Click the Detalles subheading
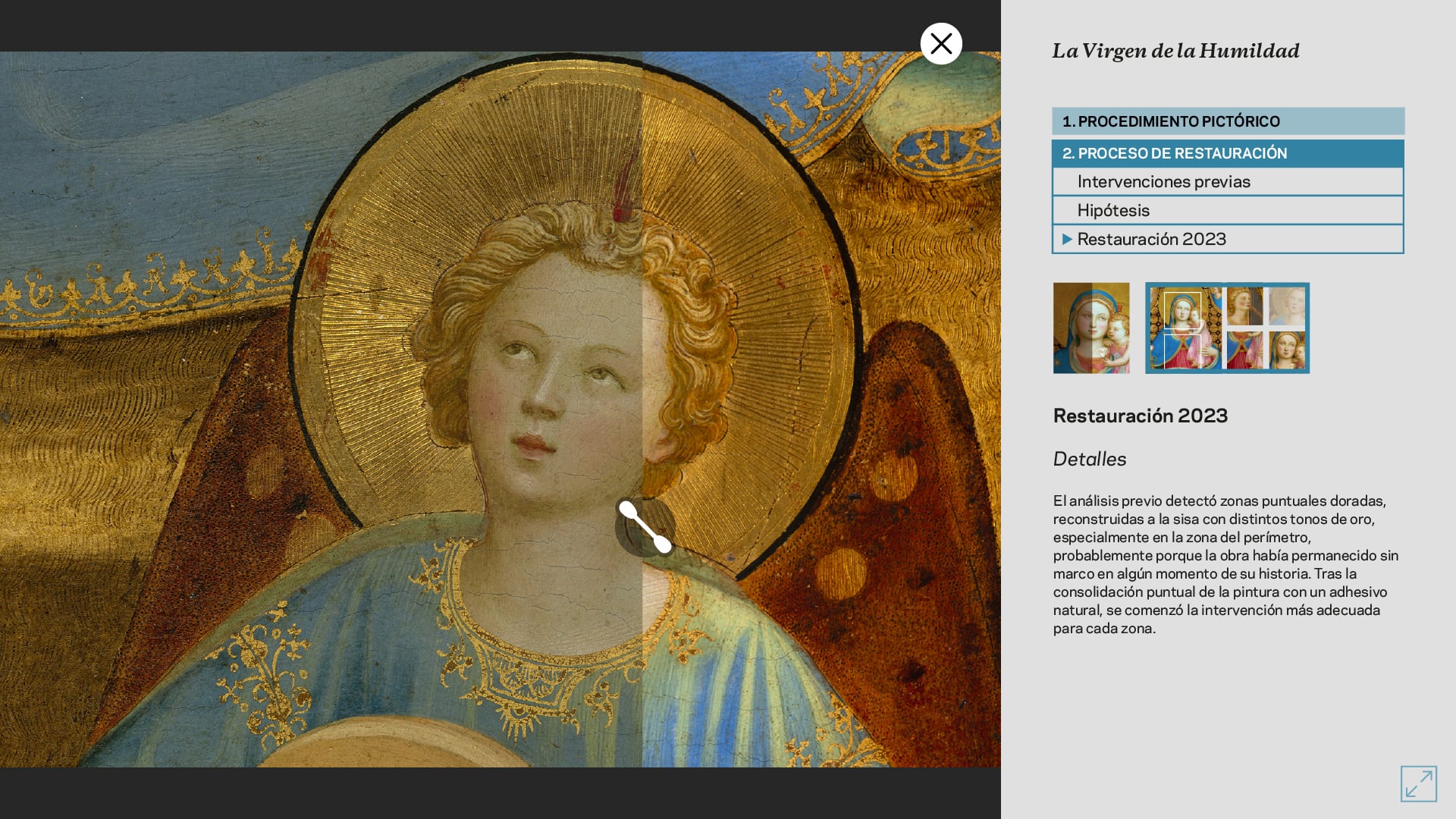Screen dimensions: 1456x819 pos(1090,459)
